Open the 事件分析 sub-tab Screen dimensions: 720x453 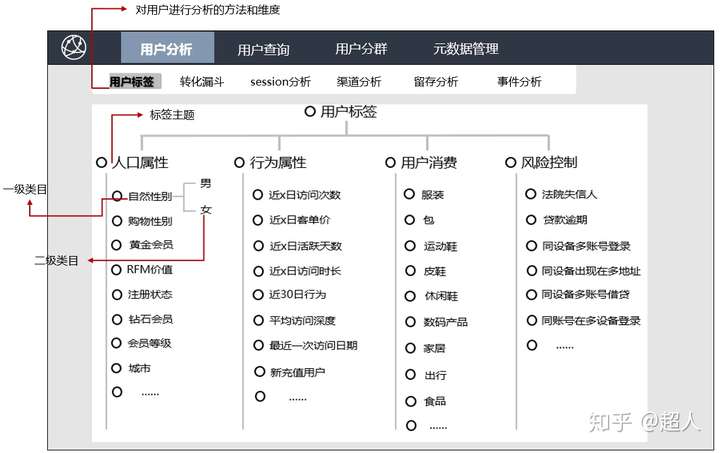coord(519,82)
